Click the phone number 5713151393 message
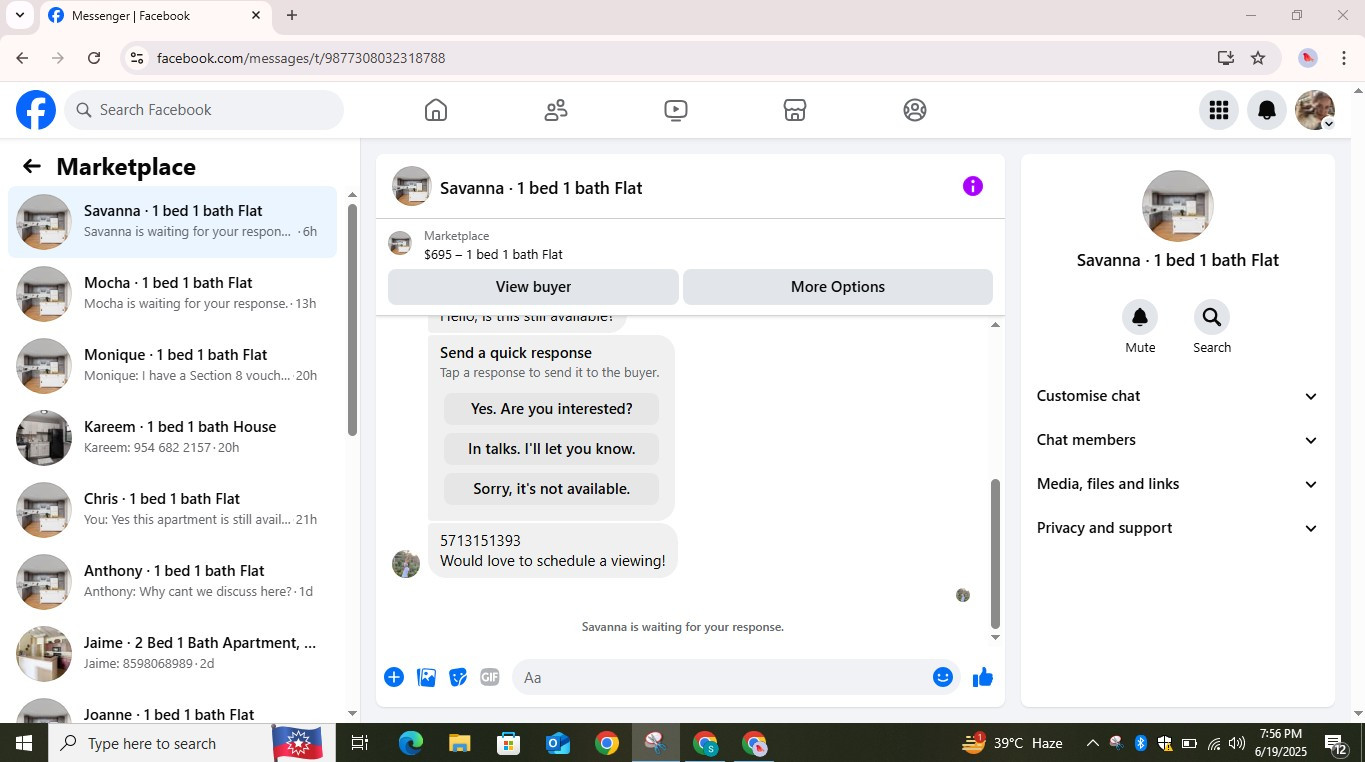Image resolution: width=1365 pixels, height=762 pixels. (480, 541)
